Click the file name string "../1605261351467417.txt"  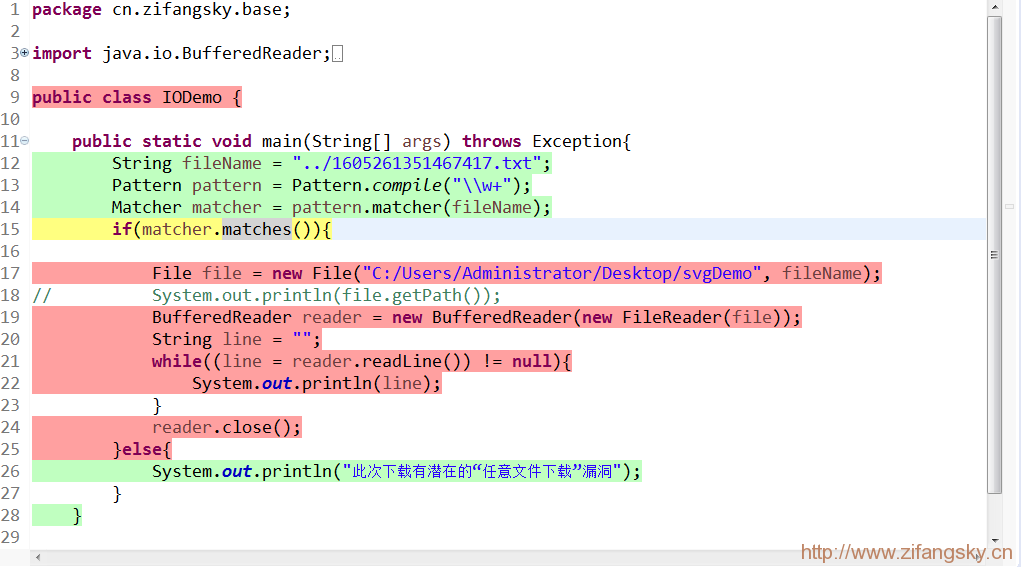[417, 163]
